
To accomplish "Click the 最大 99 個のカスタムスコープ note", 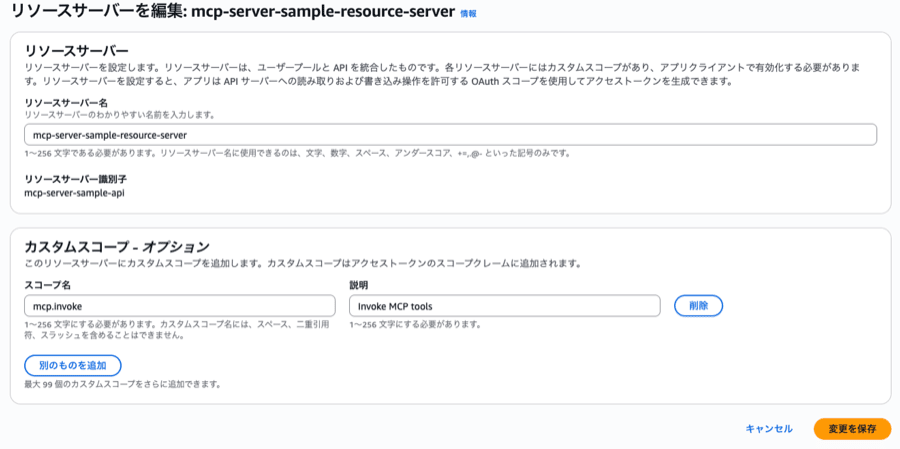I will [122, 384].
